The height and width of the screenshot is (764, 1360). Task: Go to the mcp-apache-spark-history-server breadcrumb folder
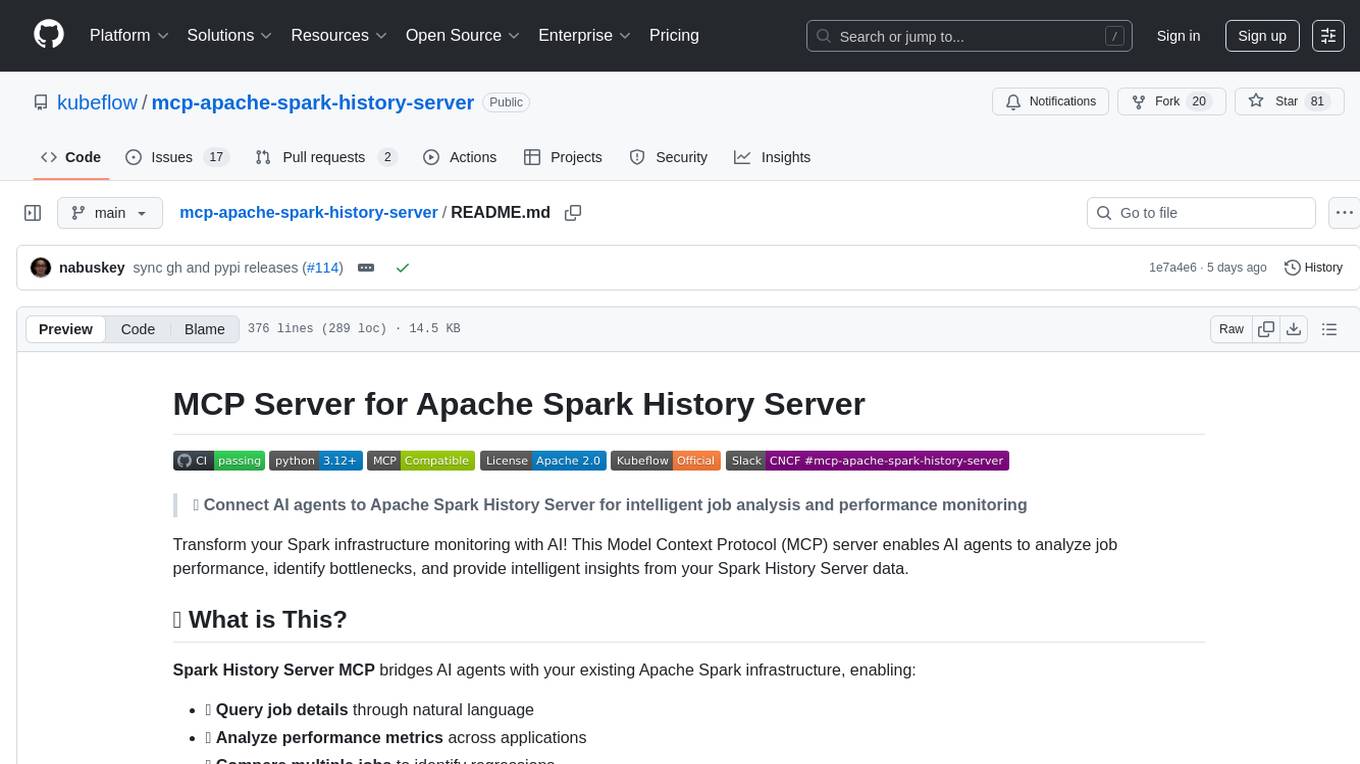308,212
